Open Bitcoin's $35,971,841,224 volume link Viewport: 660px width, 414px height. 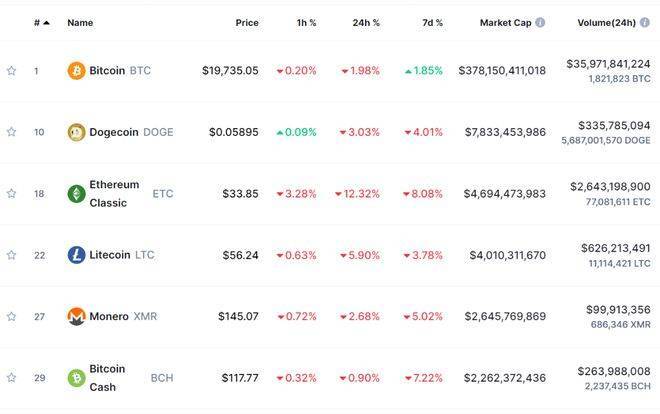pos(607,64)
